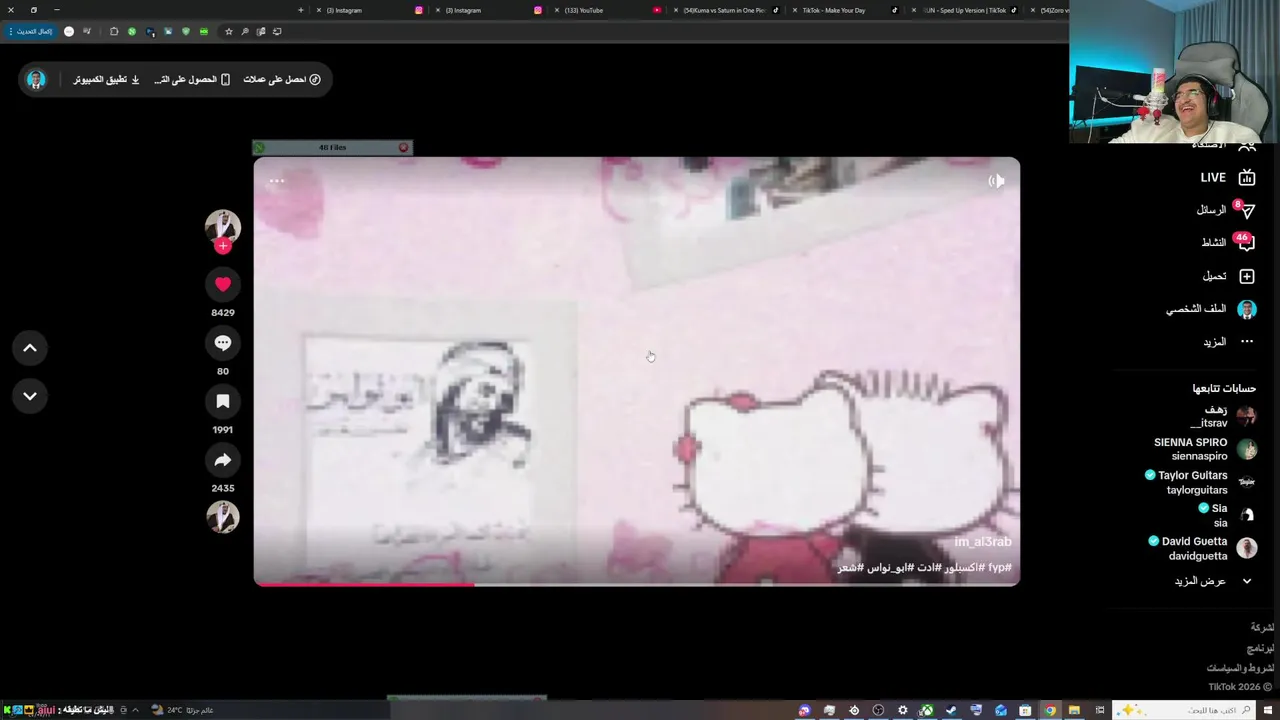Image resolution: width=1280 pixels, height=720 pixels.
Task: Open Steam in the taskbar
Action: pos(951,710)
